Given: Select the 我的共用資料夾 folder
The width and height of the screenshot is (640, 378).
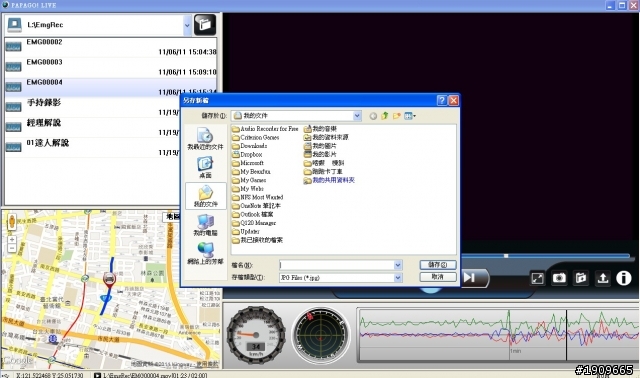Looking at the screenshot, I should (330, 180).
